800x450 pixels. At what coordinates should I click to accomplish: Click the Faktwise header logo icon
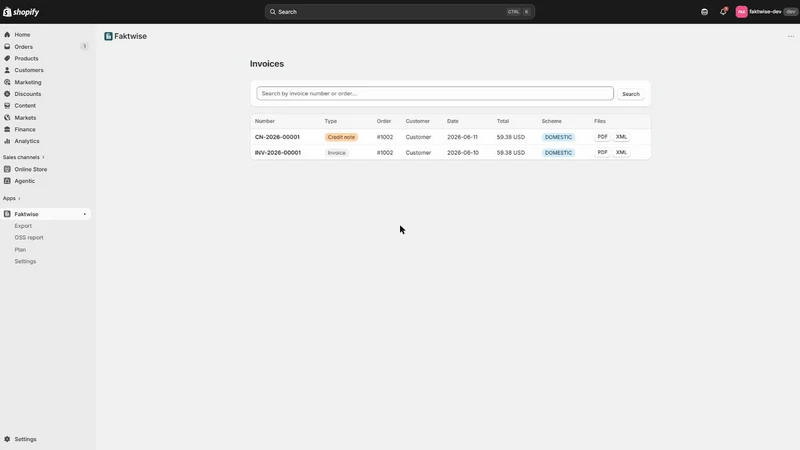[x=108, y=36]
